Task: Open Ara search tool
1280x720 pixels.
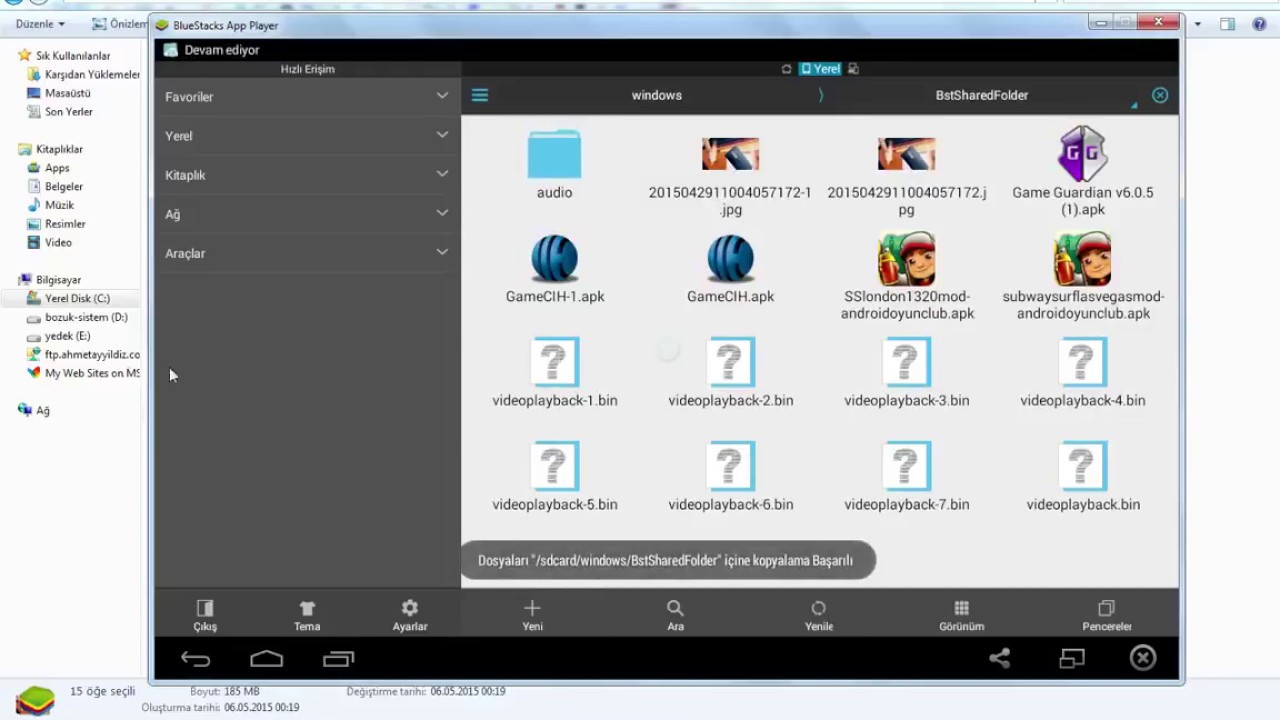Action: (x=675, y=615)
